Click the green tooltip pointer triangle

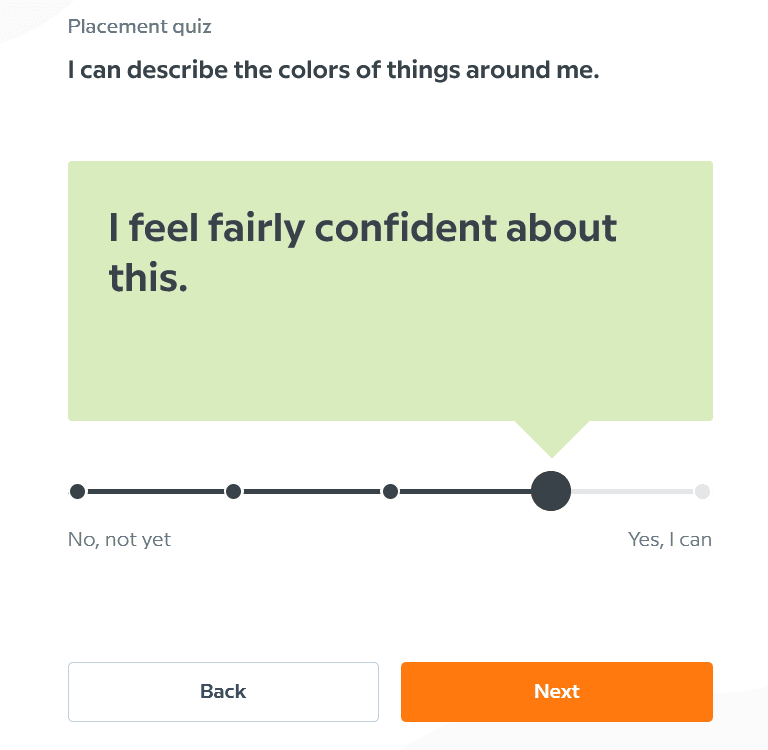[551, 435]
